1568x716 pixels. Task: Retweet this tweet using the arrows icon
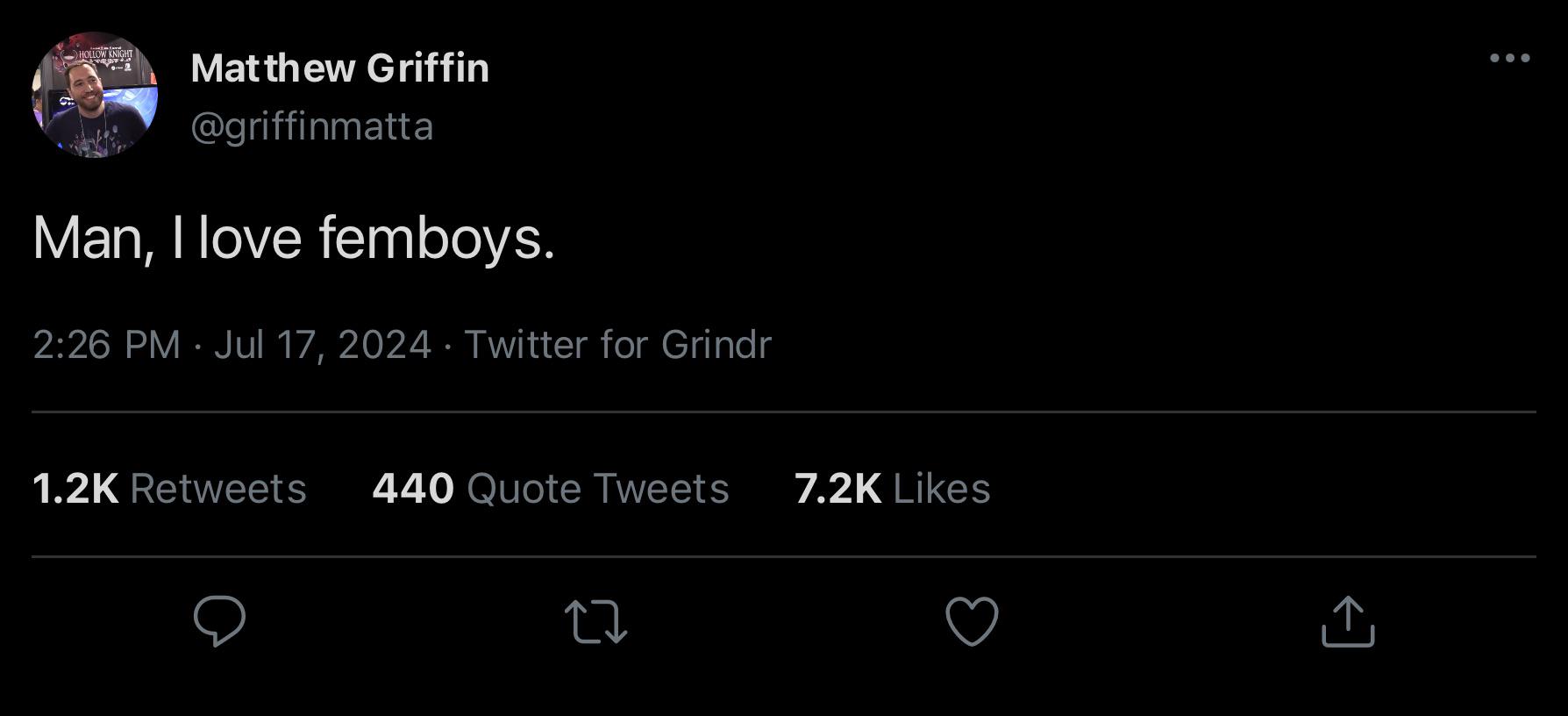(x=595, y=621)
